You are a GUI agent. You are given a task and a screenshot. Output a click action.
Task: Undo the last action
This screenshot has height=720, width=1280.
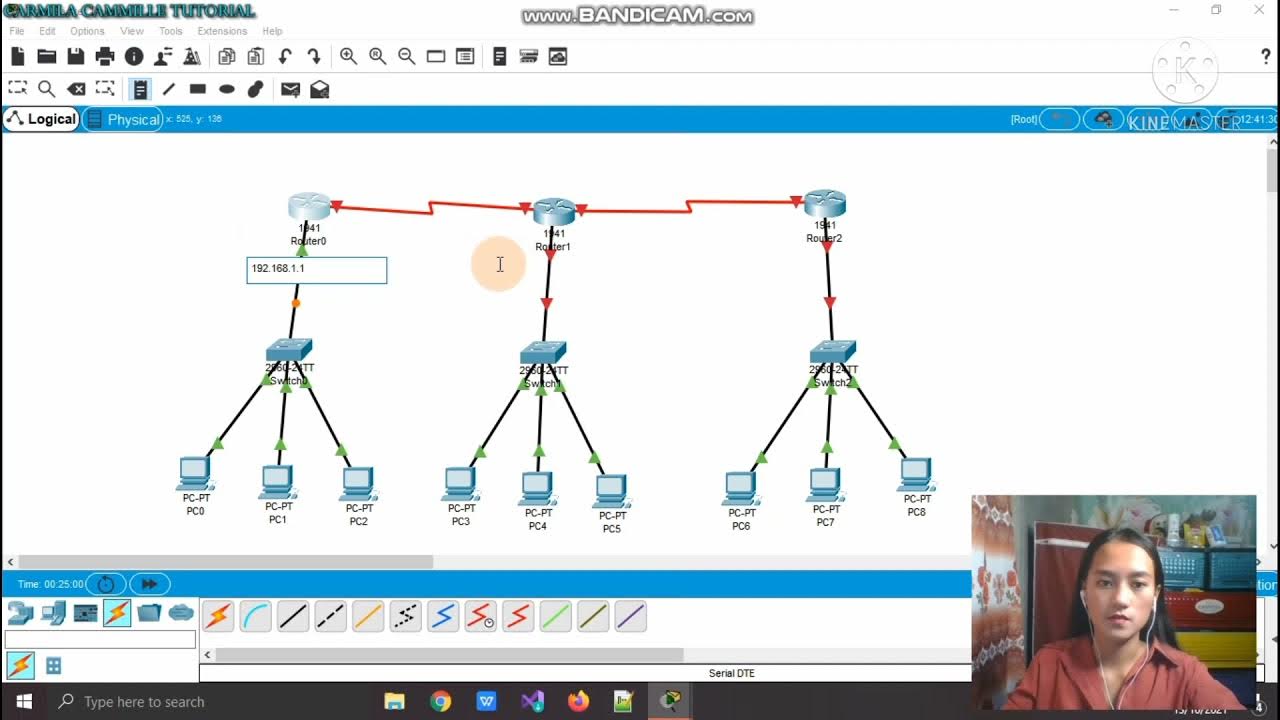coord(285,57)
